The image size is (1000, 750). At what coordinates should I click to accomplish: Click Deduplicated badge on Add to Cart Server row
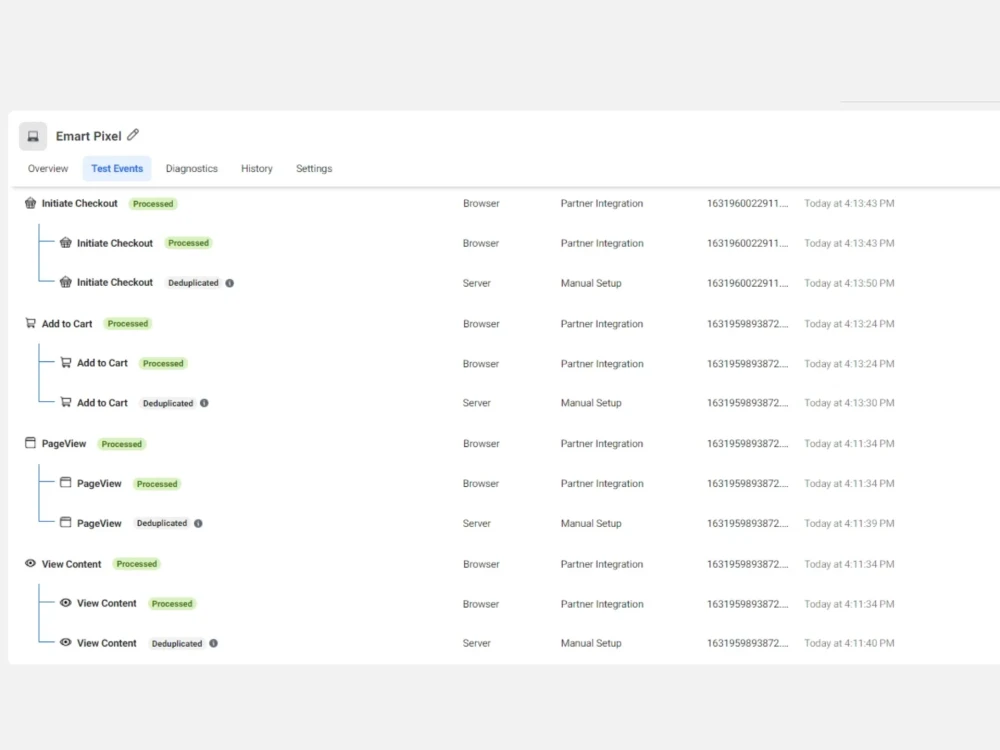coord(168,403)
